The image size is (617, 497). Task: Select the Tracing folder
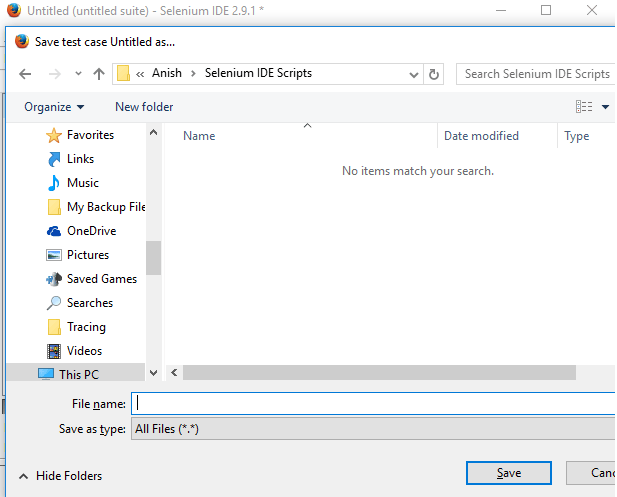pos(86,327)
